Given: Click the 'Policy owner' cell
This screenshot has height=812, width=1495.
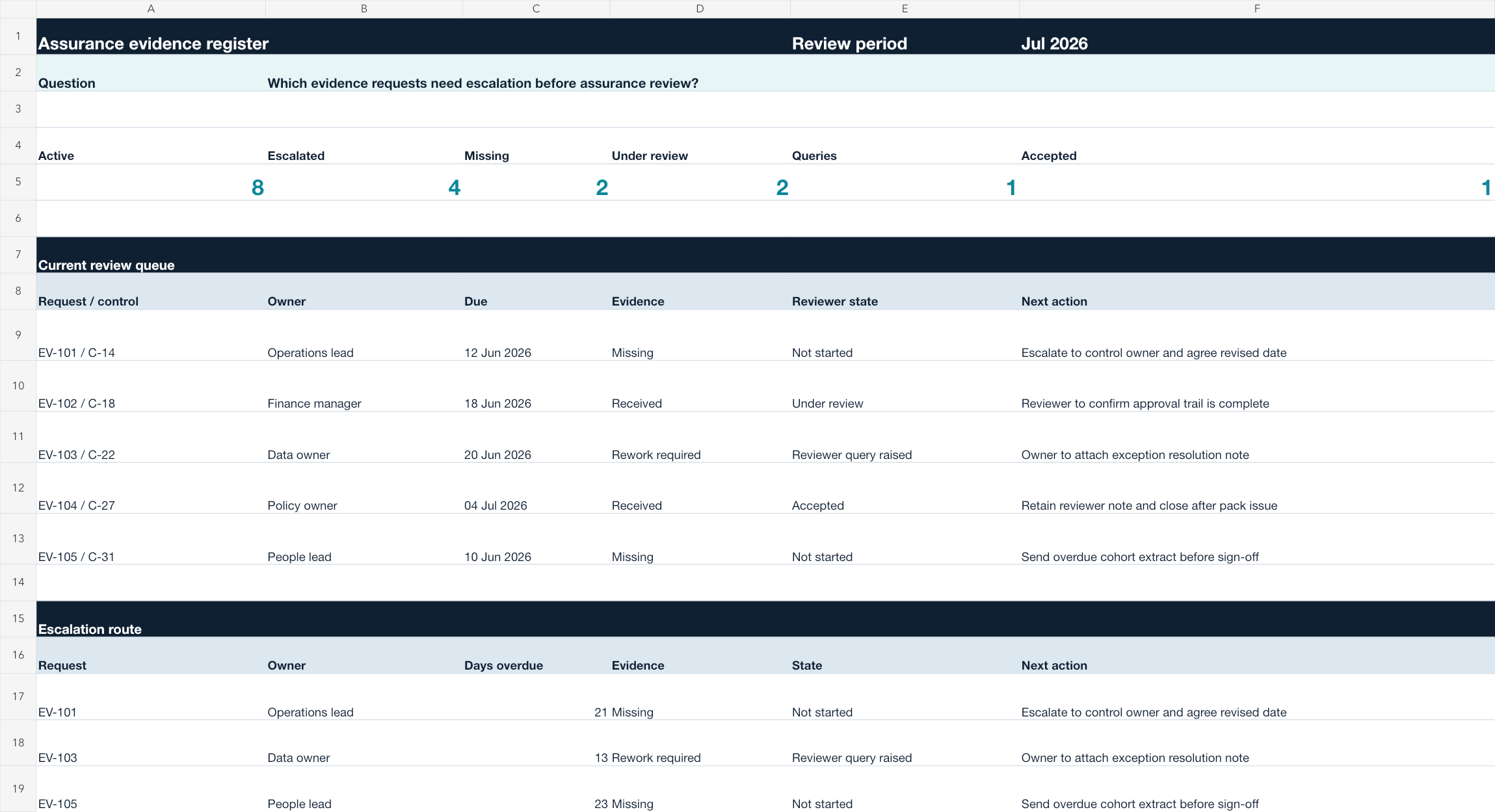Looking at the screenshot, I should pyautogui.click(x=364, y=488).
